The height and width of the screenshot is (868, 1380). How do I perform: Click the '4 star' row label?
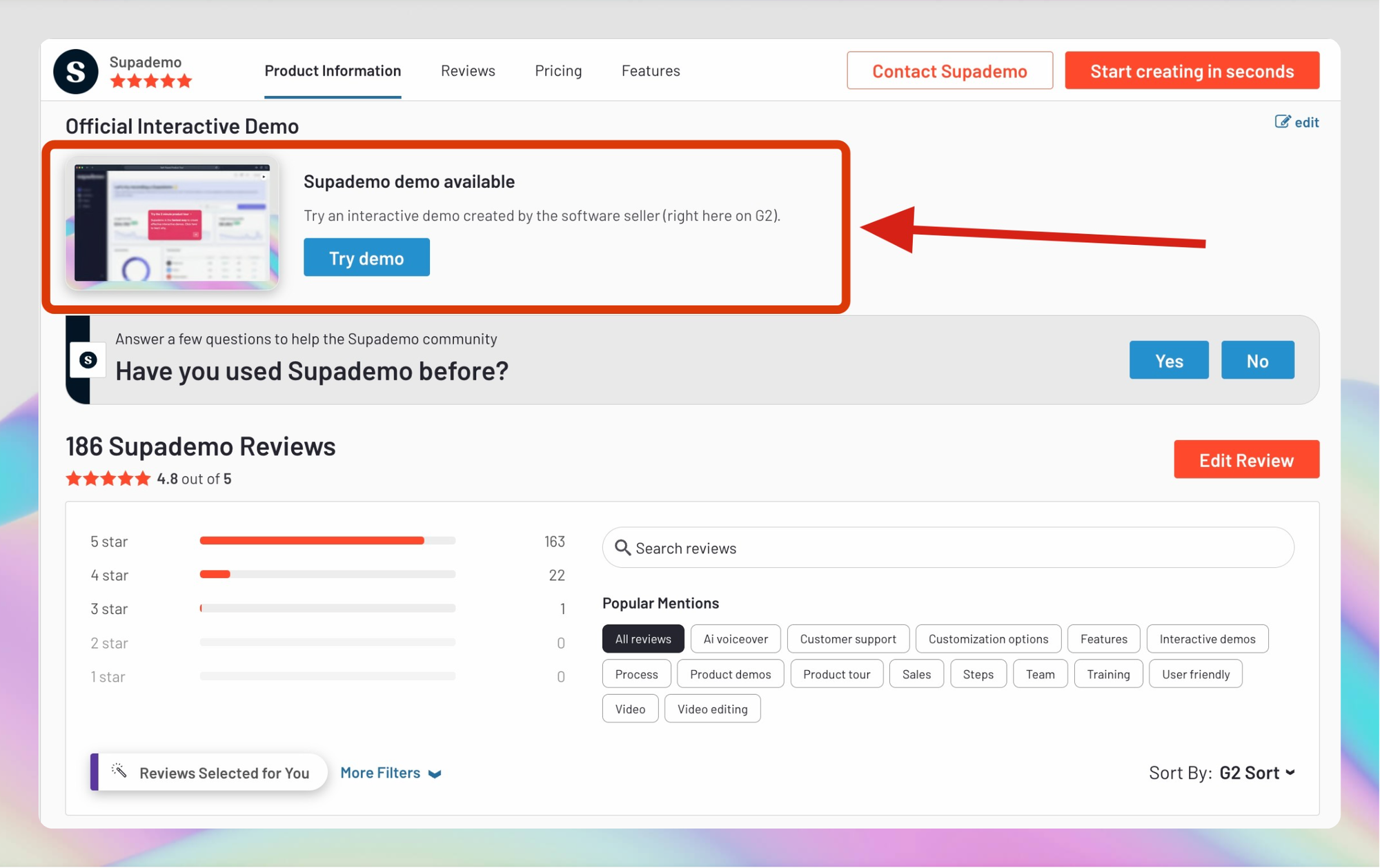coord(109,575)
